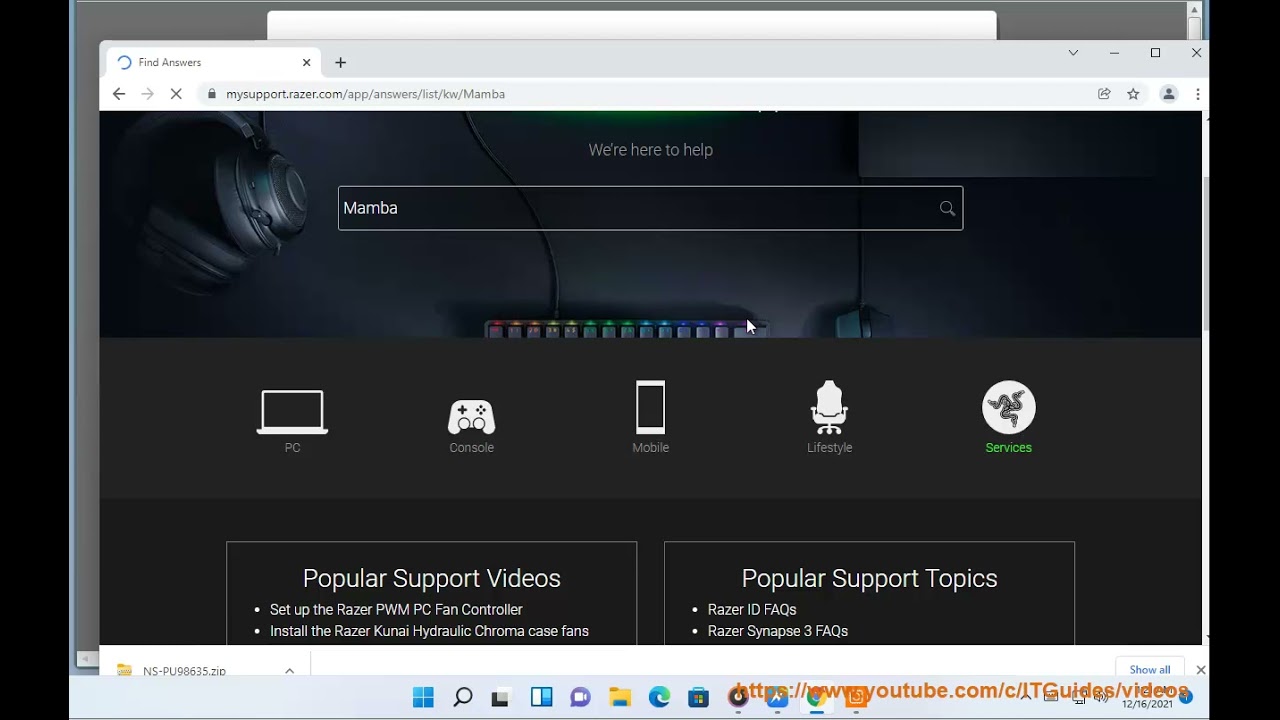This screenshot has height=720, width=1280.
Task: Click the address bar URL
Action: tap(365, 94)
